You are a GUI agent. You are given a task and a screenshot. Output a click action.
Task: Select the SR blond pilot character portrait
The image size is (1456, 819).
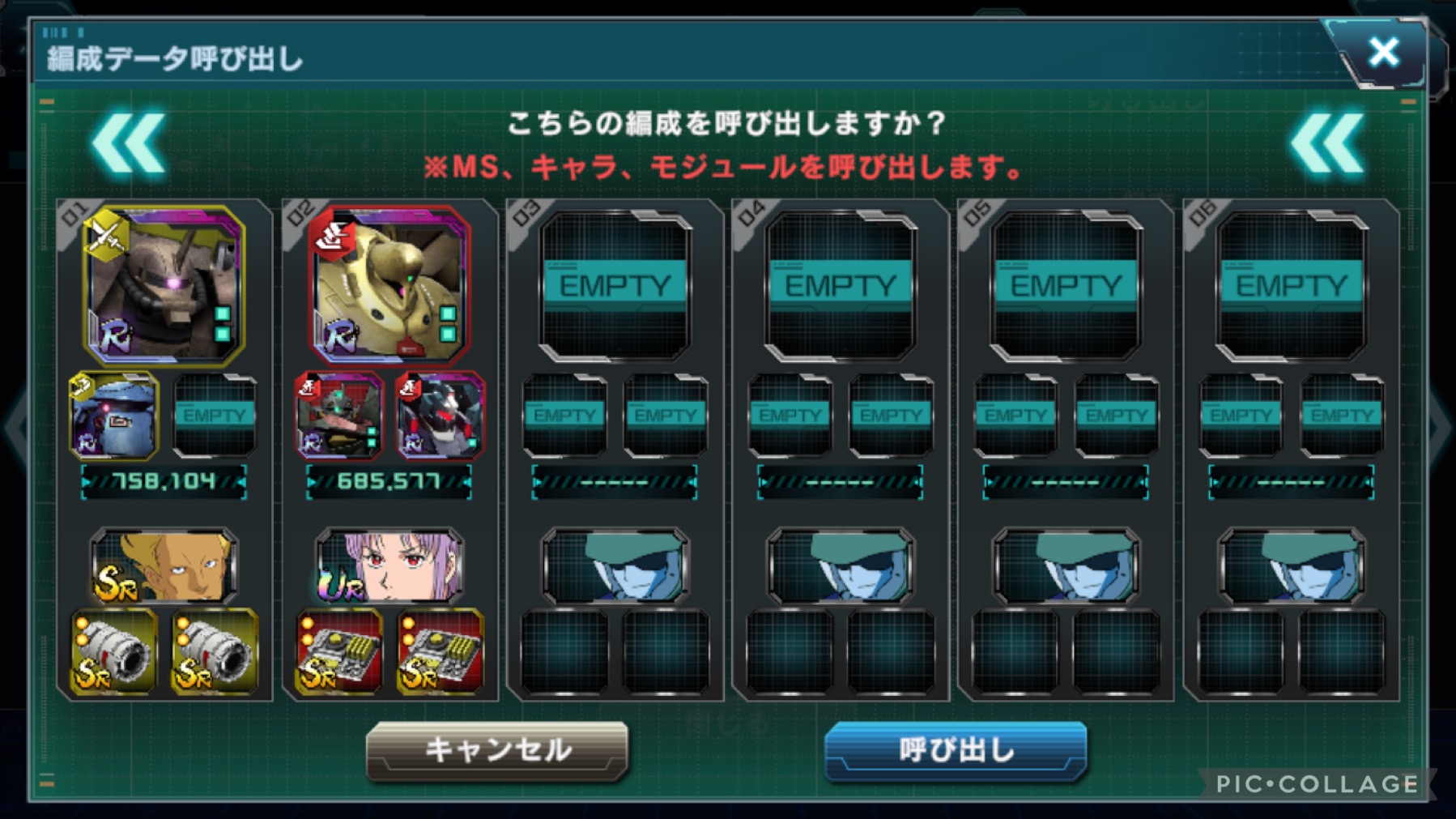click(164, 565)
